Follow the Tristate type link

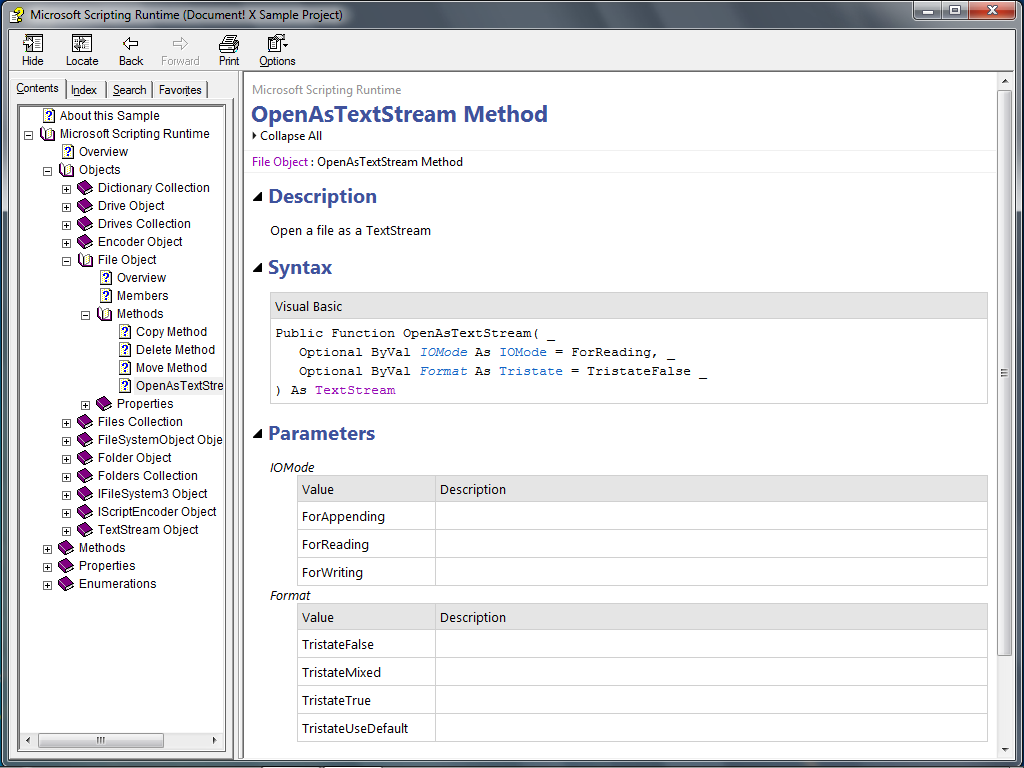530,371
